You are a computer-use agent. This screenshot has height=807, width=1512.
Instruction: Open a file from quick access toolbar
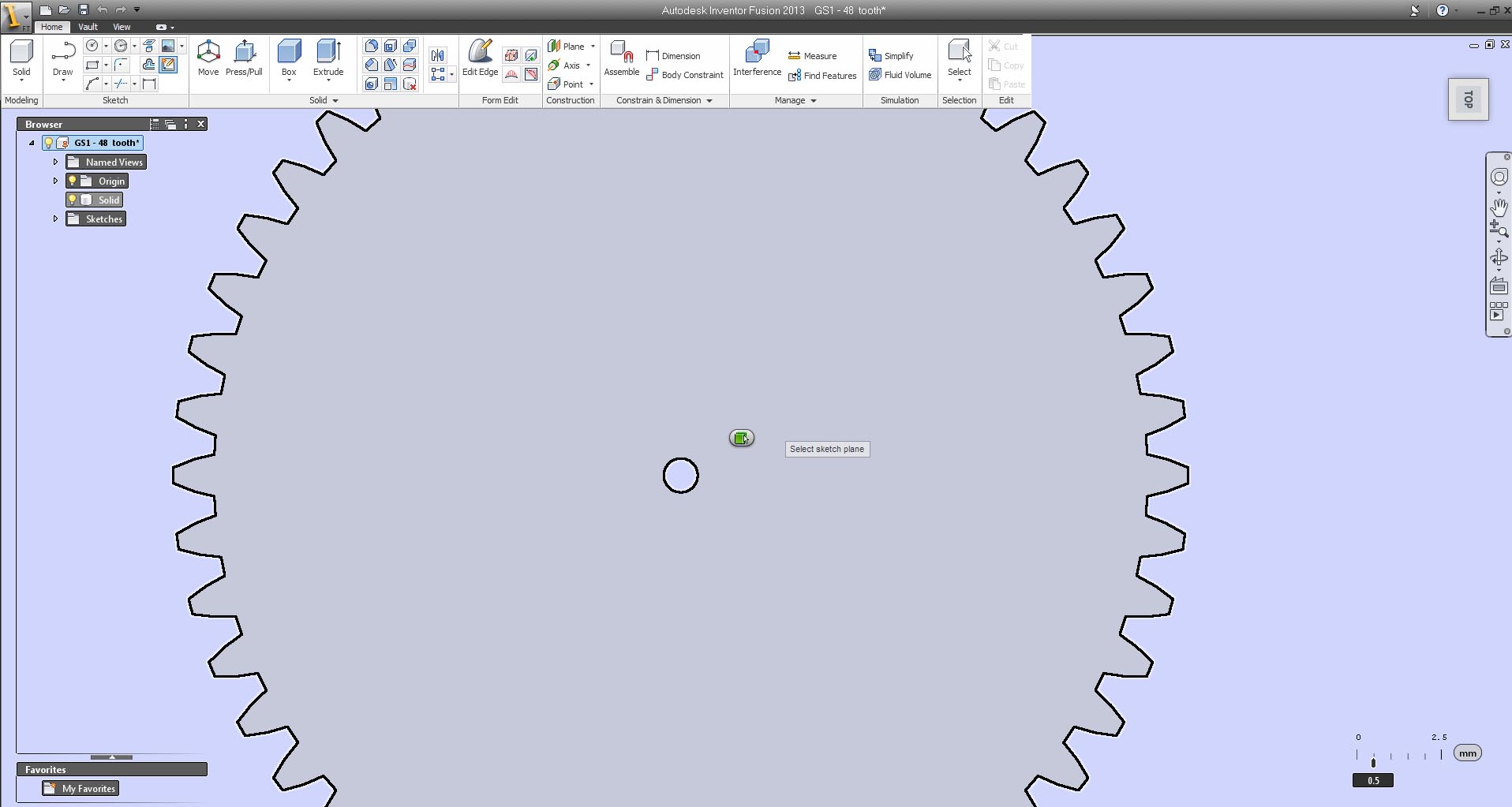click(64, 10)
